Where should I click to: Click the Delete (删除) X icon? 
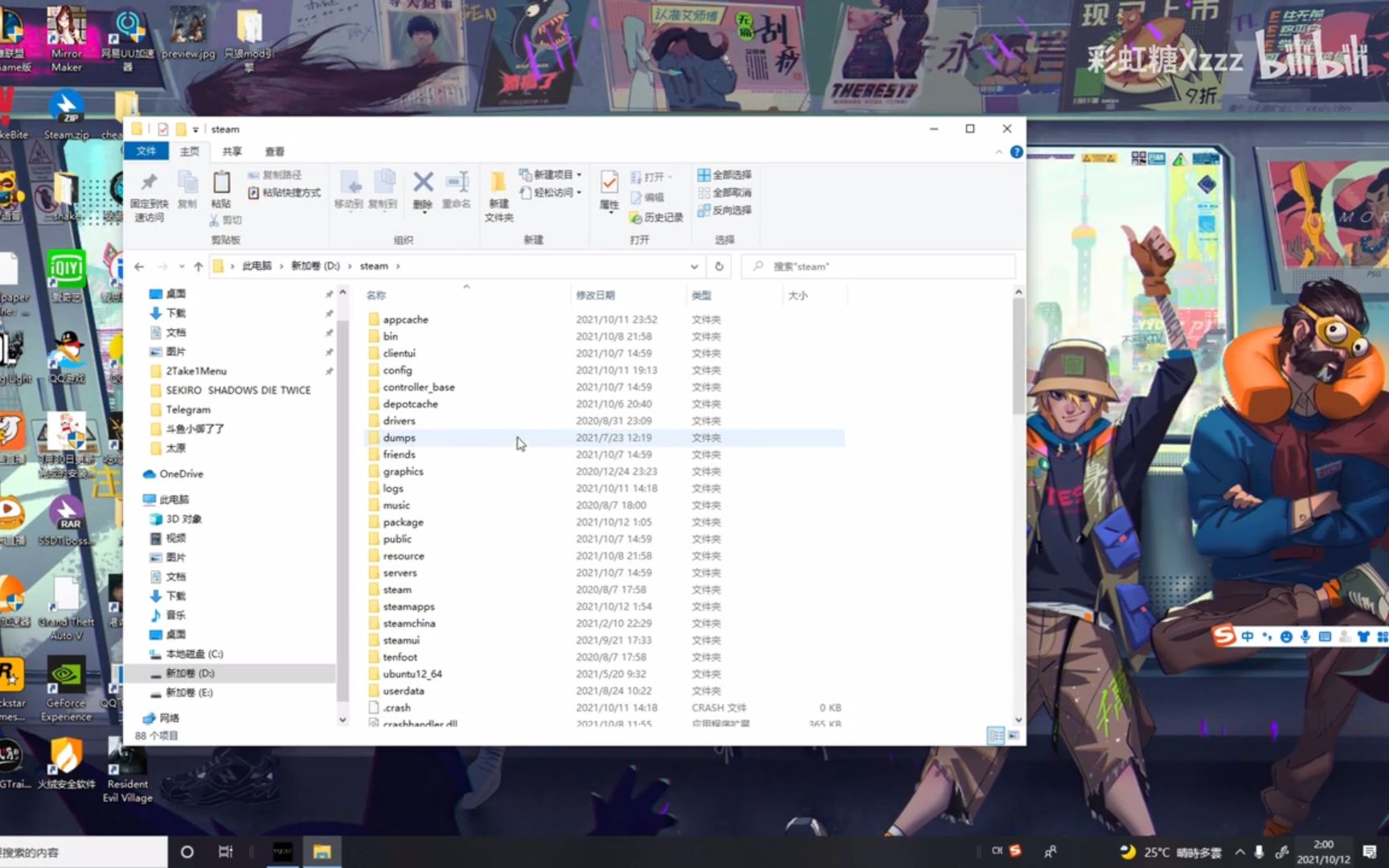point(423,183)
